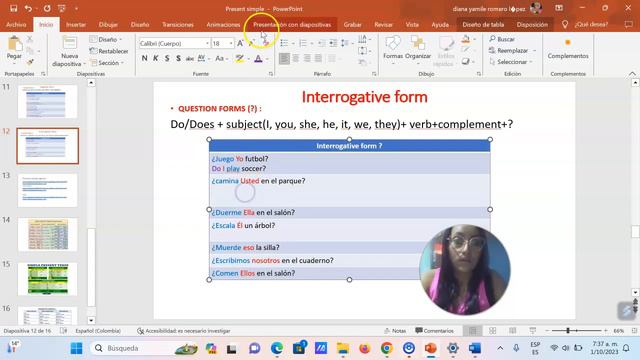The height and width of the screenshot is (360, 640).
Task: Open Complementos add-ins
Action: (x=568, y=49)
